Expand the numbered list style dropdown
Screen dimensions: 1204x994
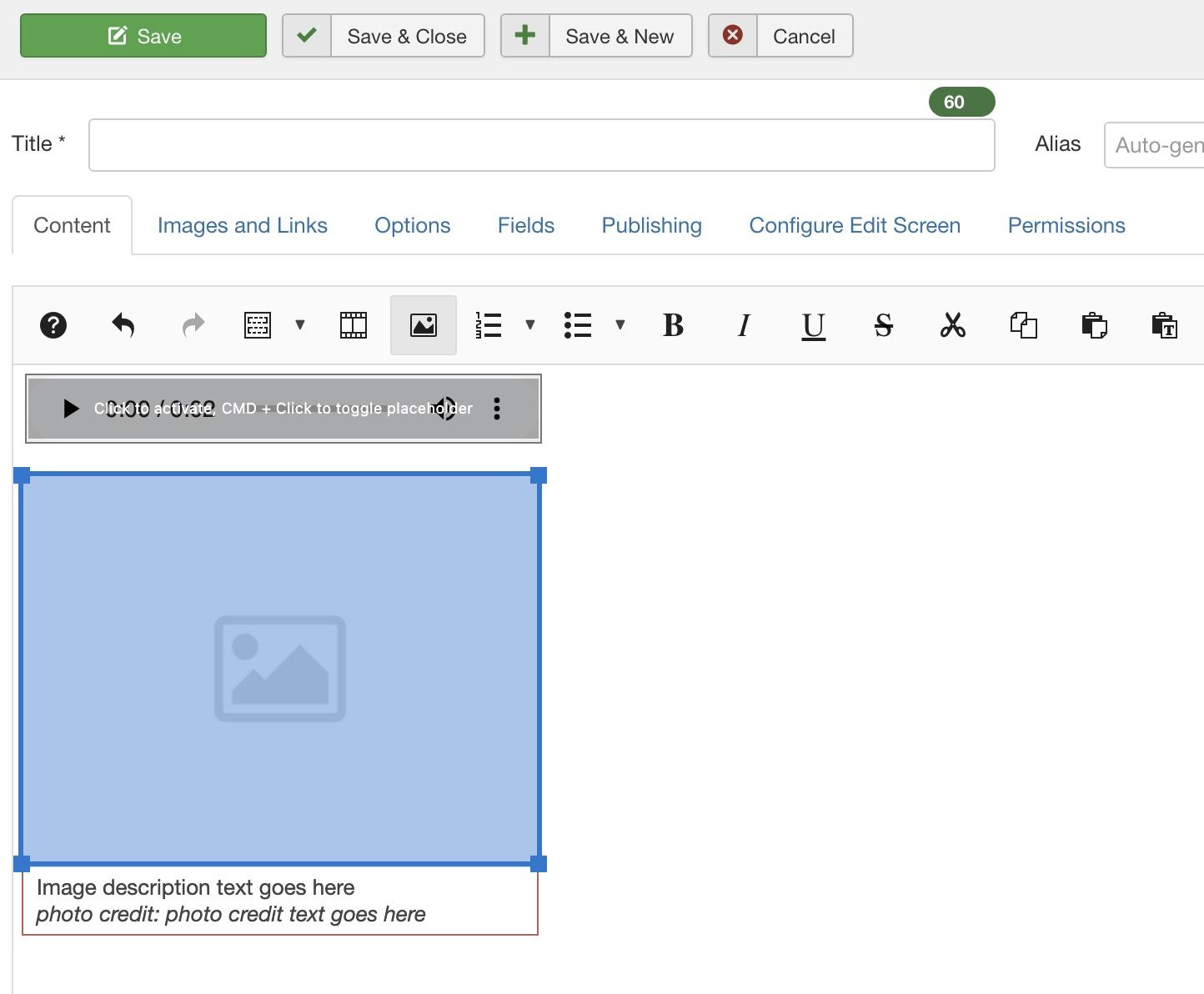point(530,325)
